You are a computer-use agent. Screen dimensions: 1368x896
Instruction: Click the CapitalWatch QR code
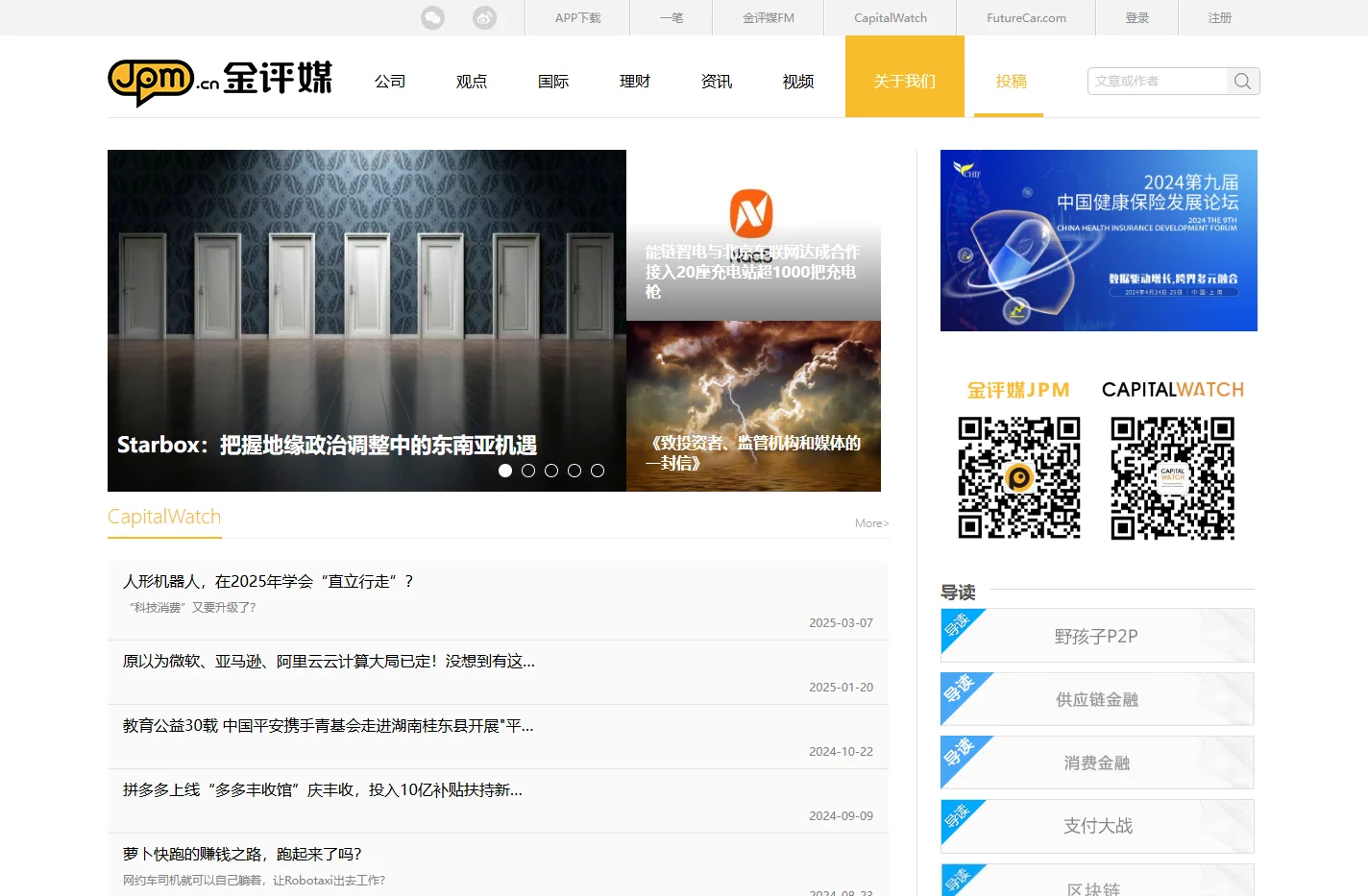[x=1173, y=477]
